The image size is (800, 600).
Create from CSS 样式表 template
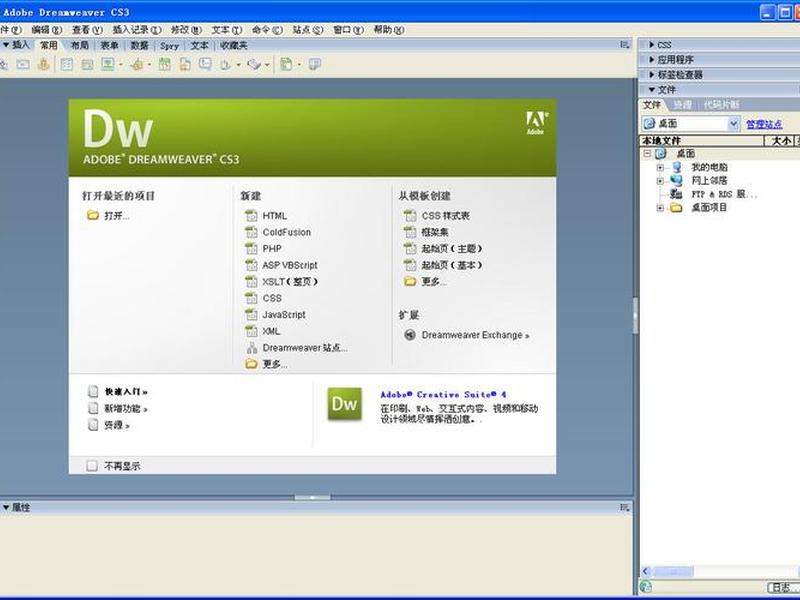pos(437,216)
